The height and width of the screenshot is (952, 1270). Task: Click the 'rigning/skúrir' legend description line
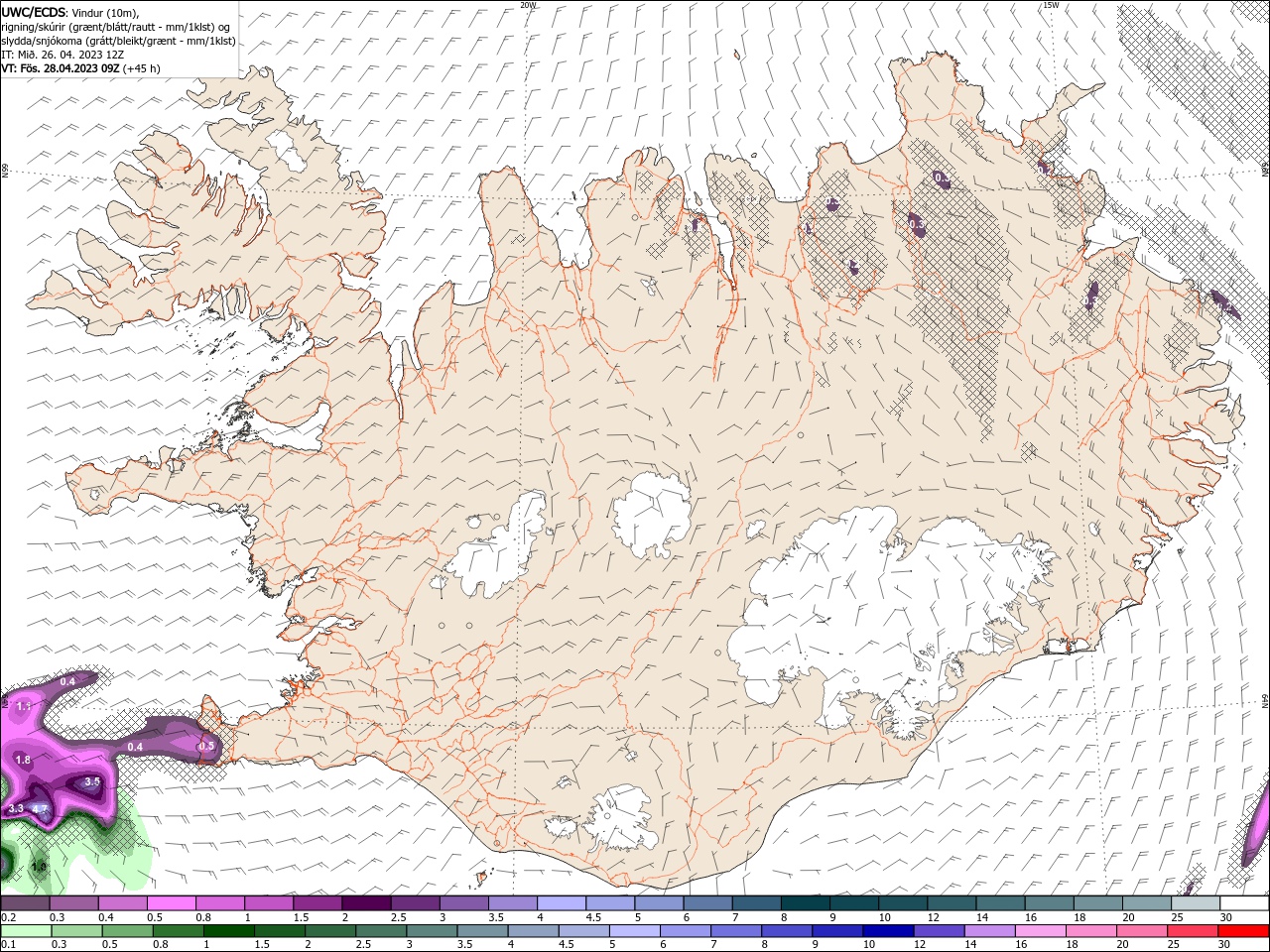tap(115, 27)
